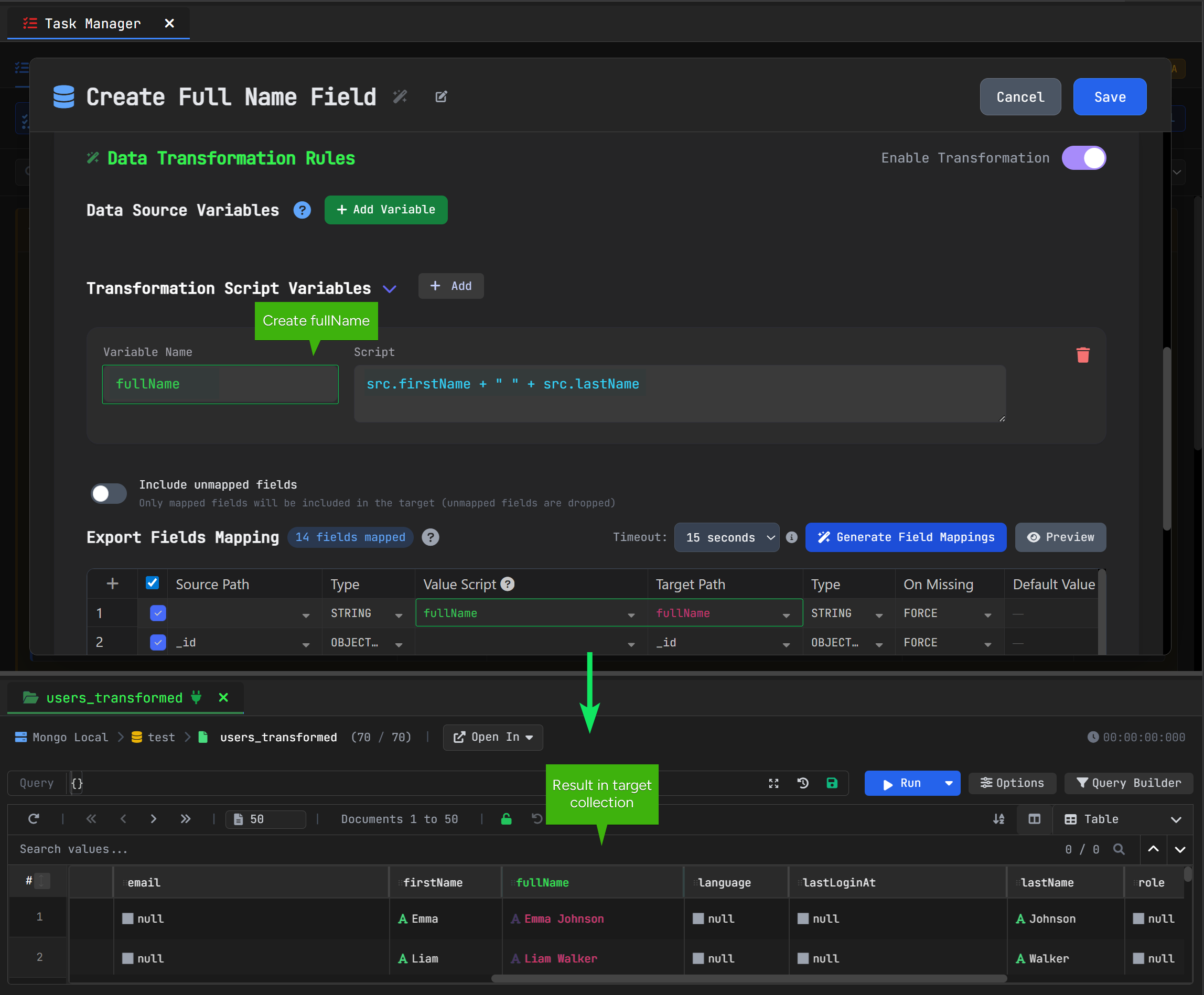Open the Run button dropdown arrow
Image resolution: width=1204 pixels, height=995 pixels.
click(949, 784)
